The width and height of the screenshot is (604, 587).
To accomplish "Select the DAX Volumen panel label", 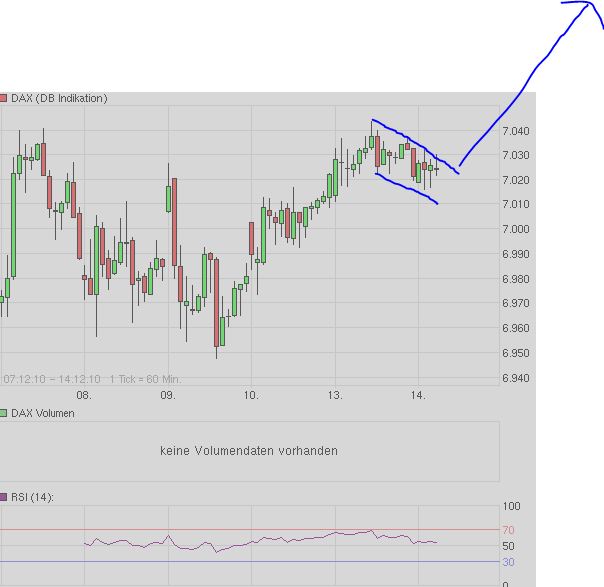I will point(43,413).
